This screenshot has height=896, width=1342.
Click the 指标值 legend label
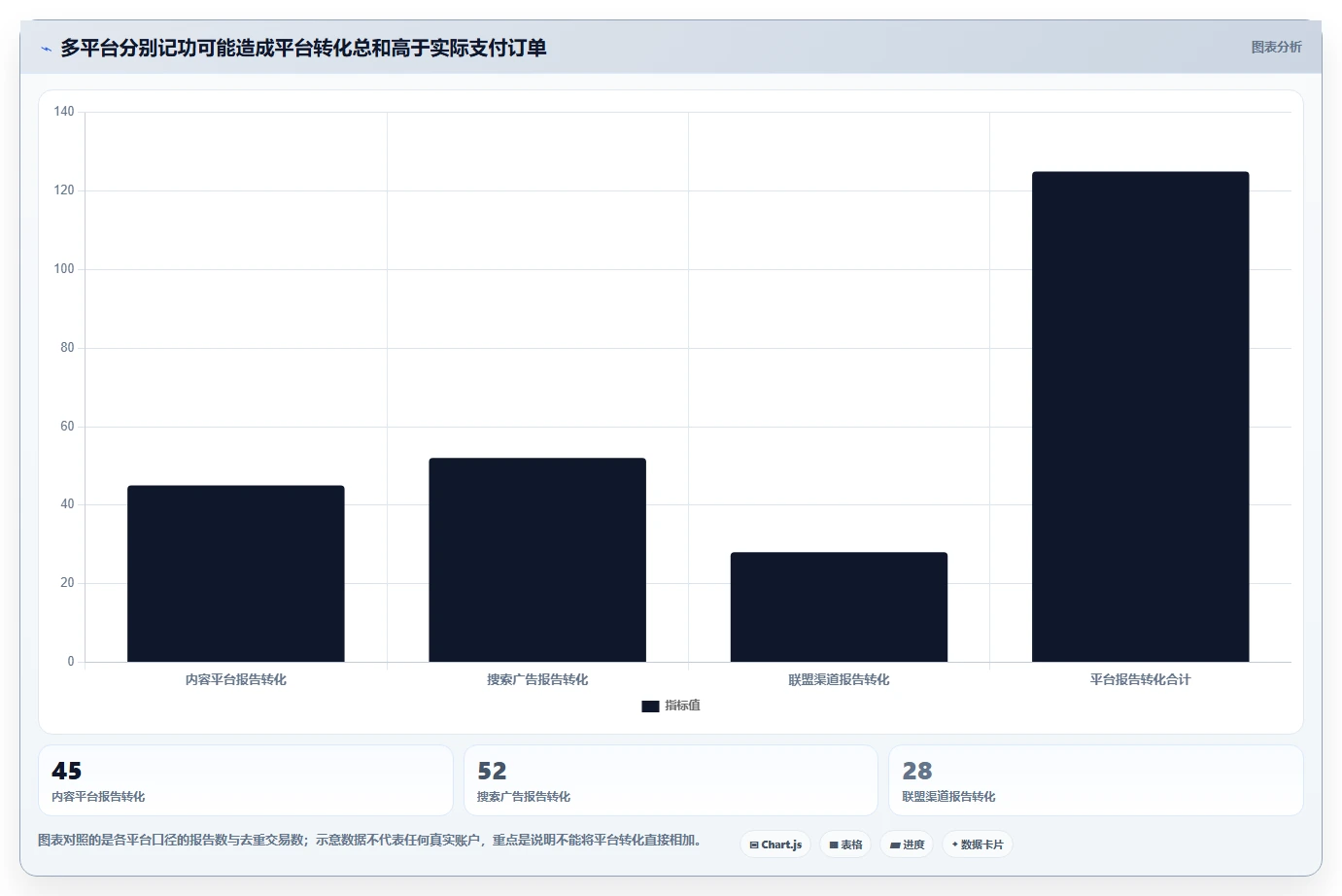tap(682, 706)
